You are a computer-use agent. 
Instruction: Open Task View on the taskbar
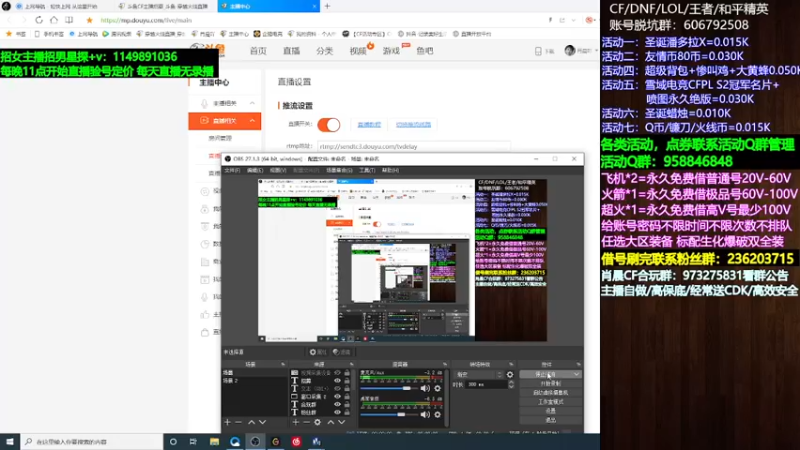193,442
